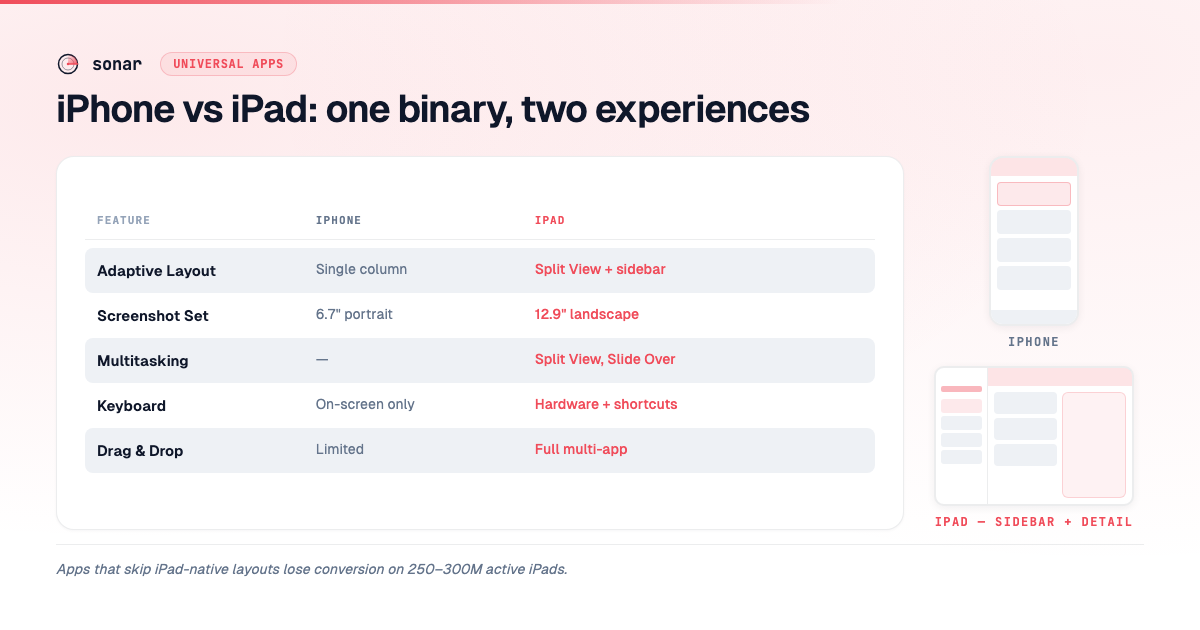The image size is (1200, 630).
Task: Select the Screenshot Set row label
Action: 153,316
